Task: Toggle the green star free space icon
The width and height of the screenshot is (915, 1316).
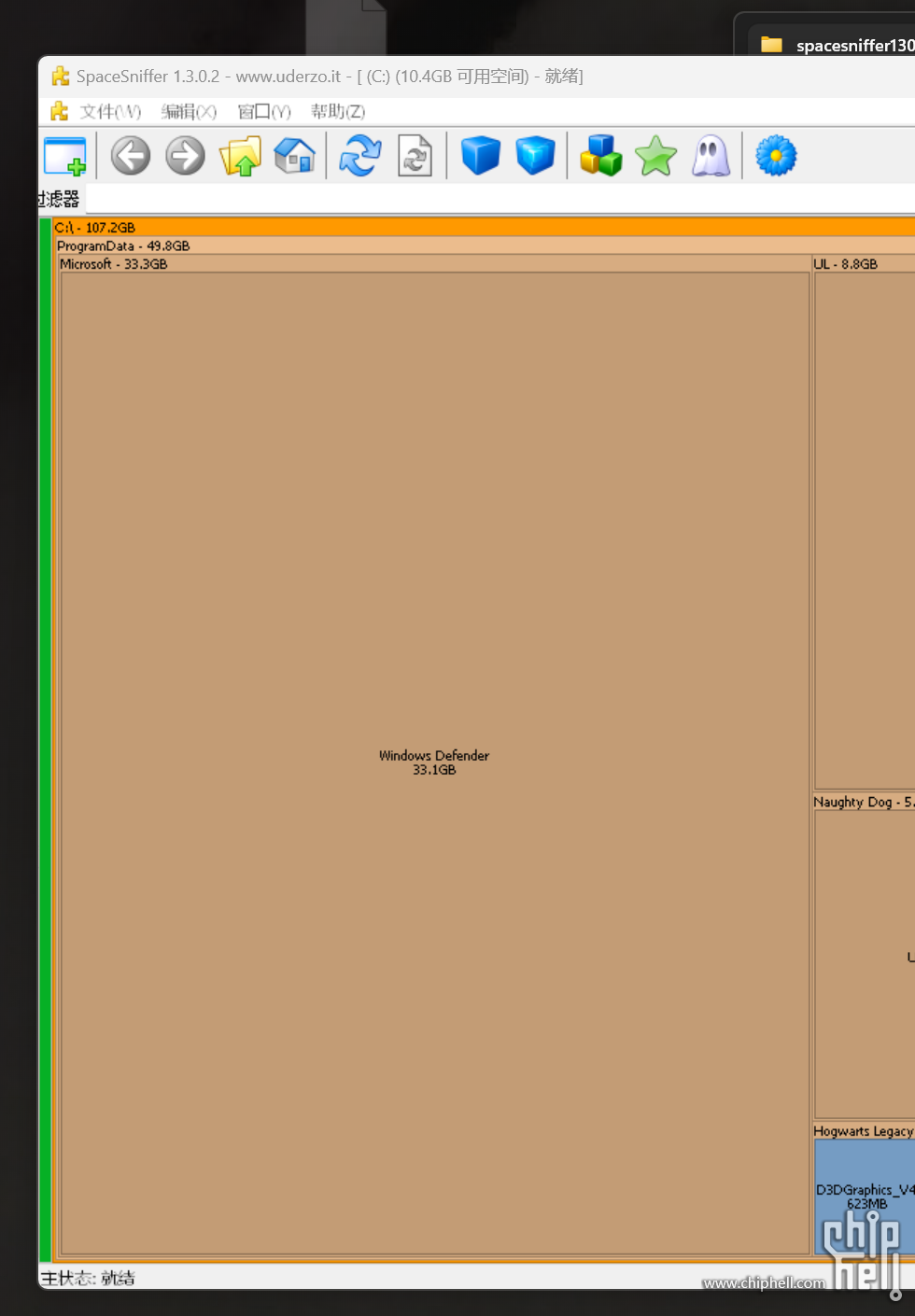Action: pos(656,156)
